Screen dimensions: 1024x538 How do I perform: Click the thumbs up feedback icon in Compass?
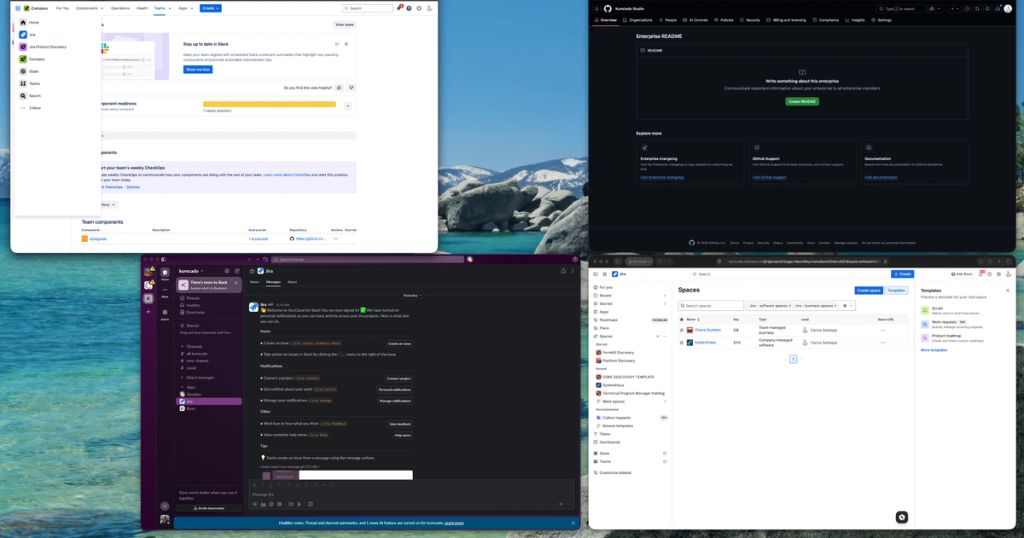(x=339, y=87)
